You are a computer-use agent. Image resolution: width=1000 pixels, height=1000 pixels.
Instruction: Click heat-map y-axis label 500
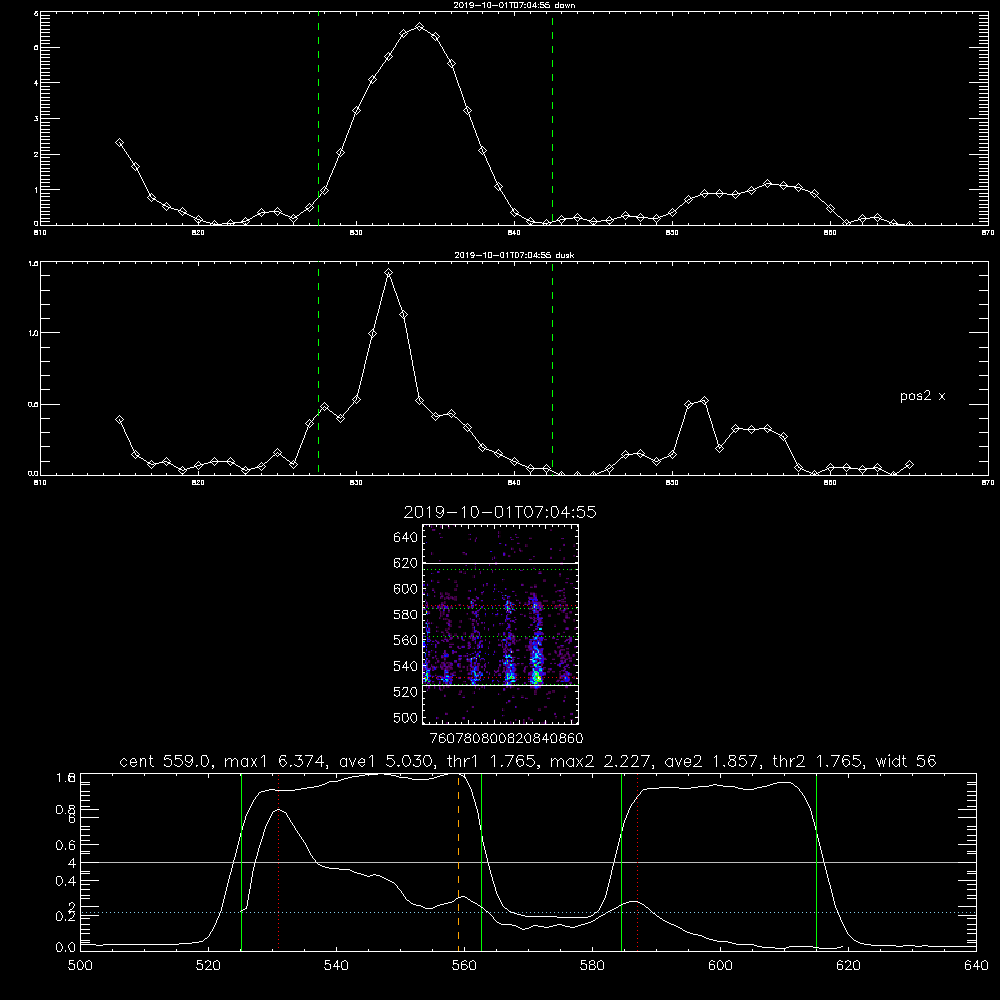(406, 717)
